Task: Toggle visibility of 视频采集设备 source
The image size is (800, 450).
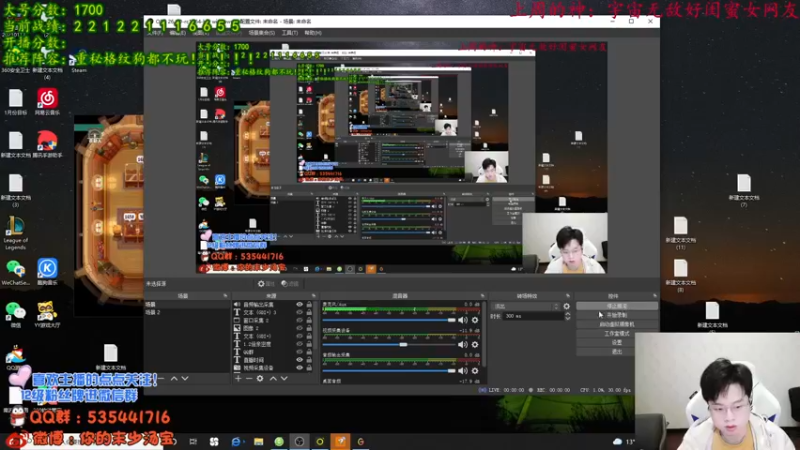Action: point(299,367)
